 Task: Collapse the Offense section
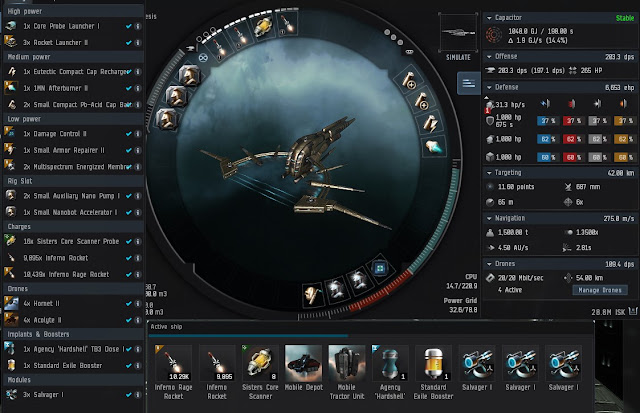click(x=489, y=56)
